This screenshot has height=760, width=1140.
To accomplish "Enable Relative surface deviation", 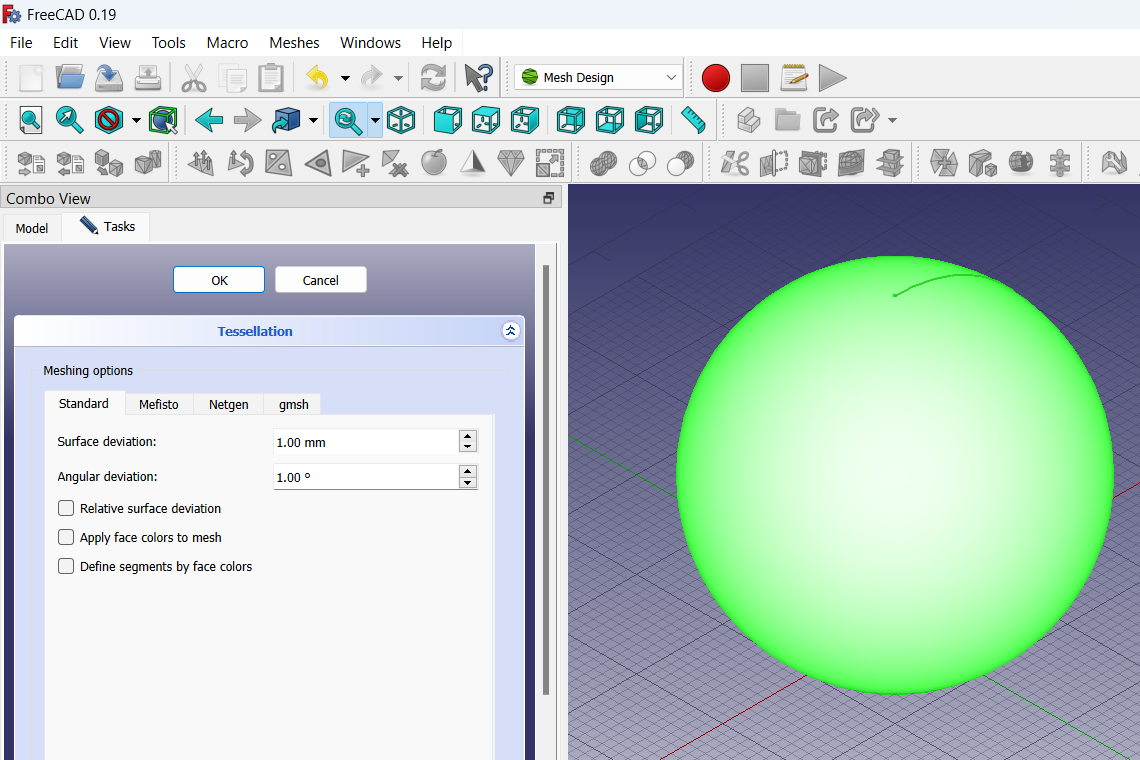I will (66, 508).
